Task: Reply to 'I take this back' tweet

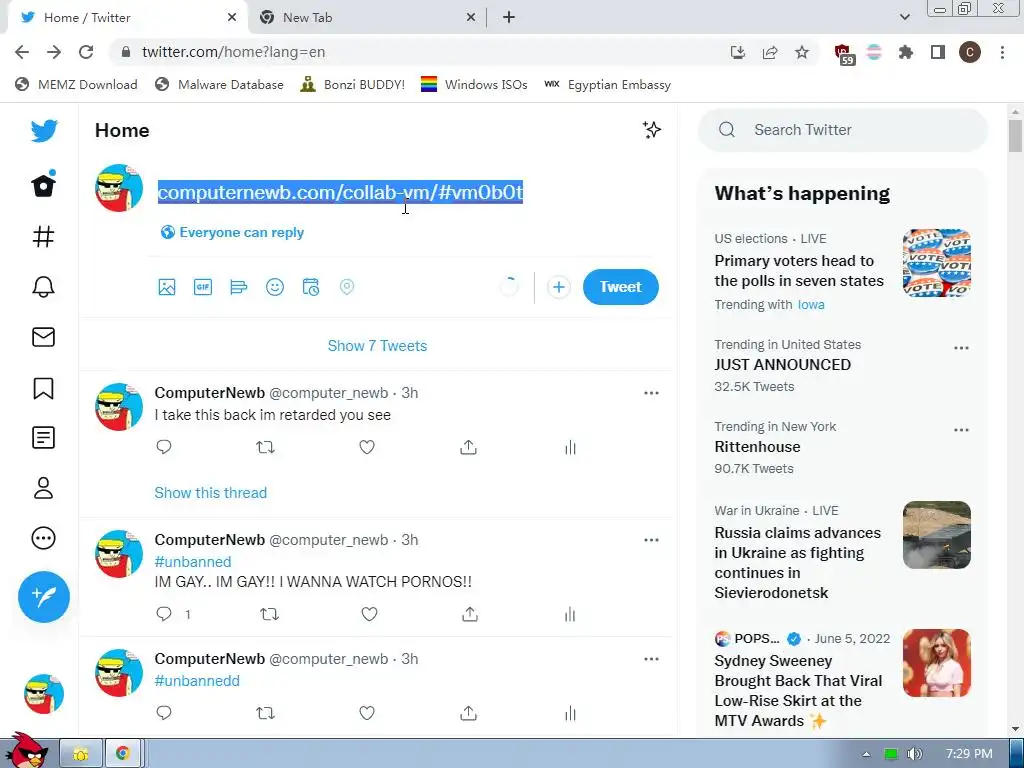Action: click(x=164, y=447)
